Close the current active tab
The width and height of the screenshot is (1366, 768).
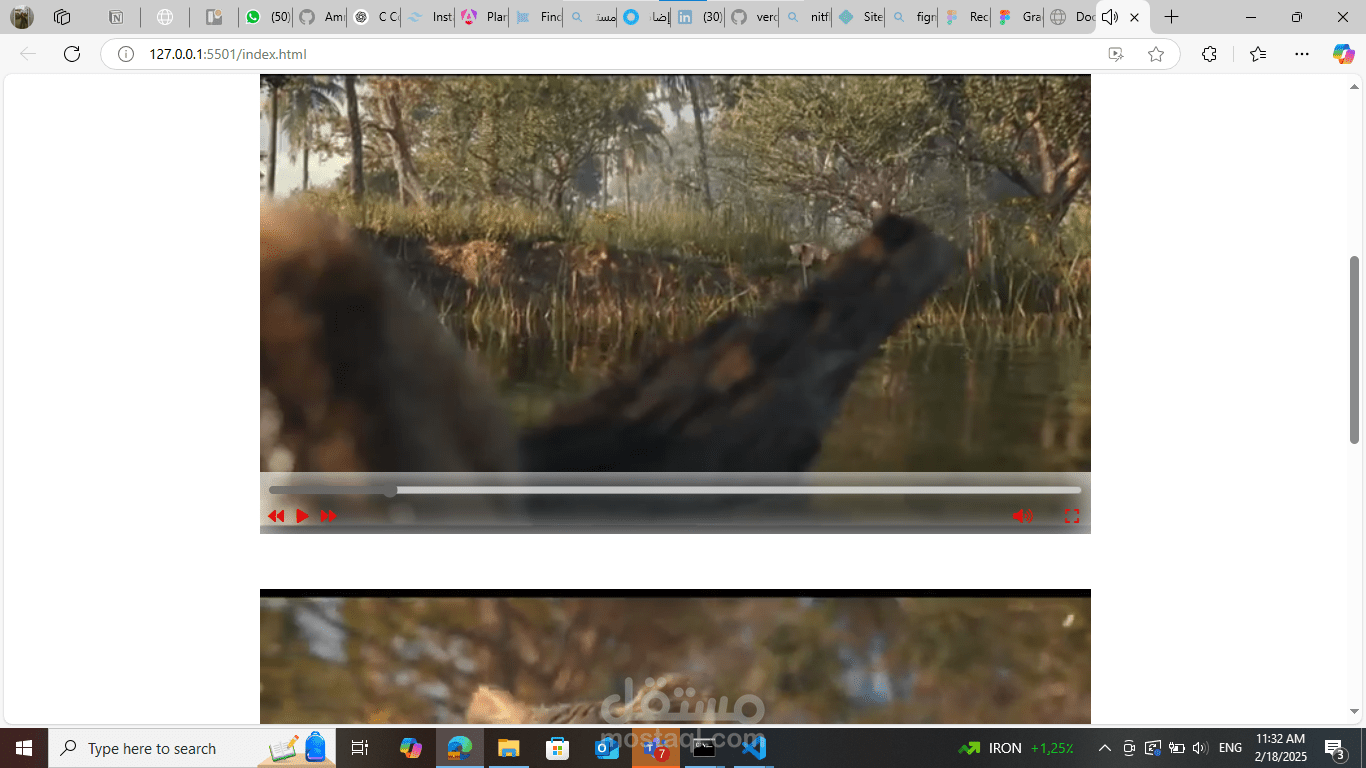click(1134, 17)
